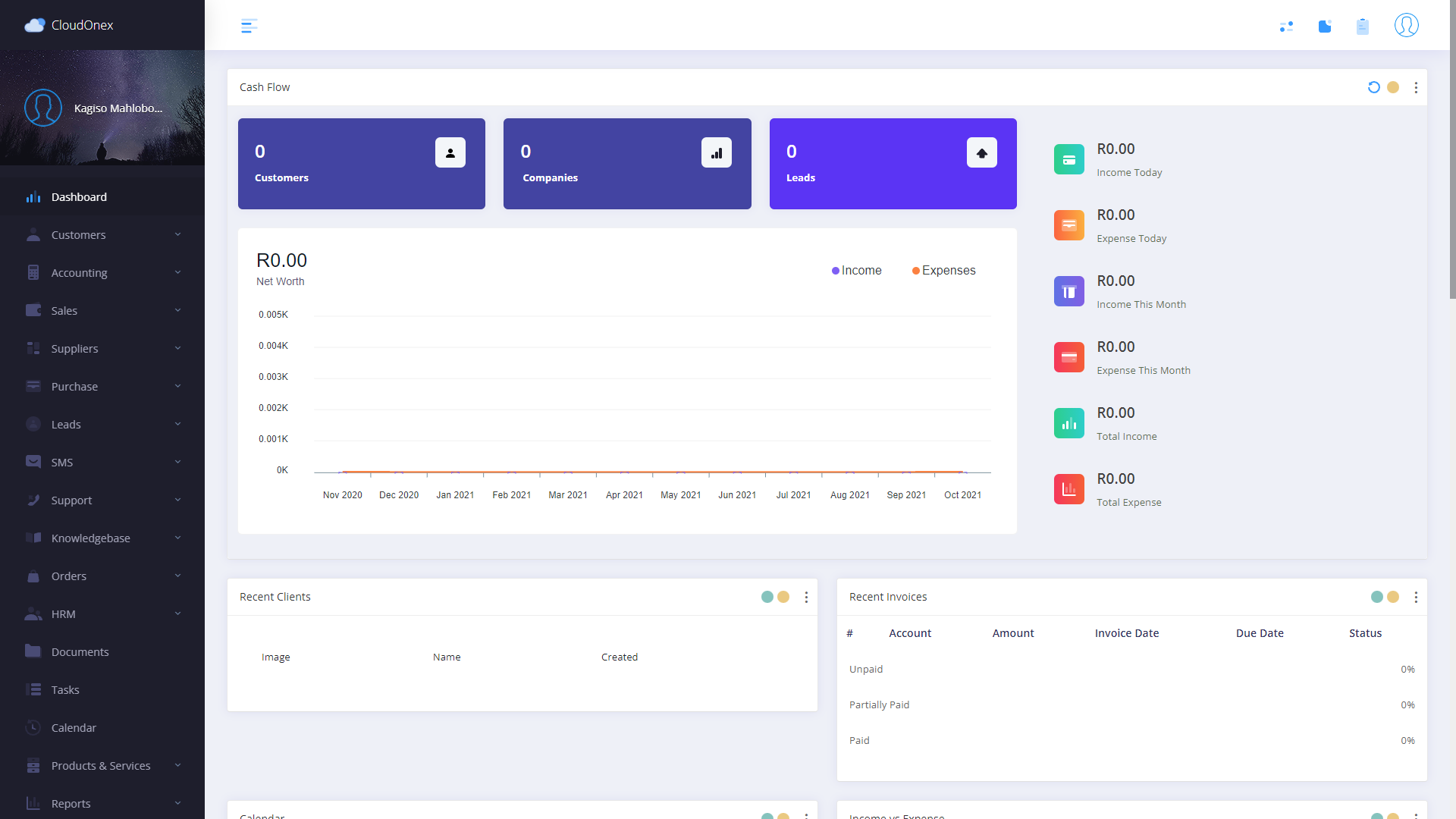
Task: Expand the Support sidebar menu chevron
Action: (x=177, y=500)
